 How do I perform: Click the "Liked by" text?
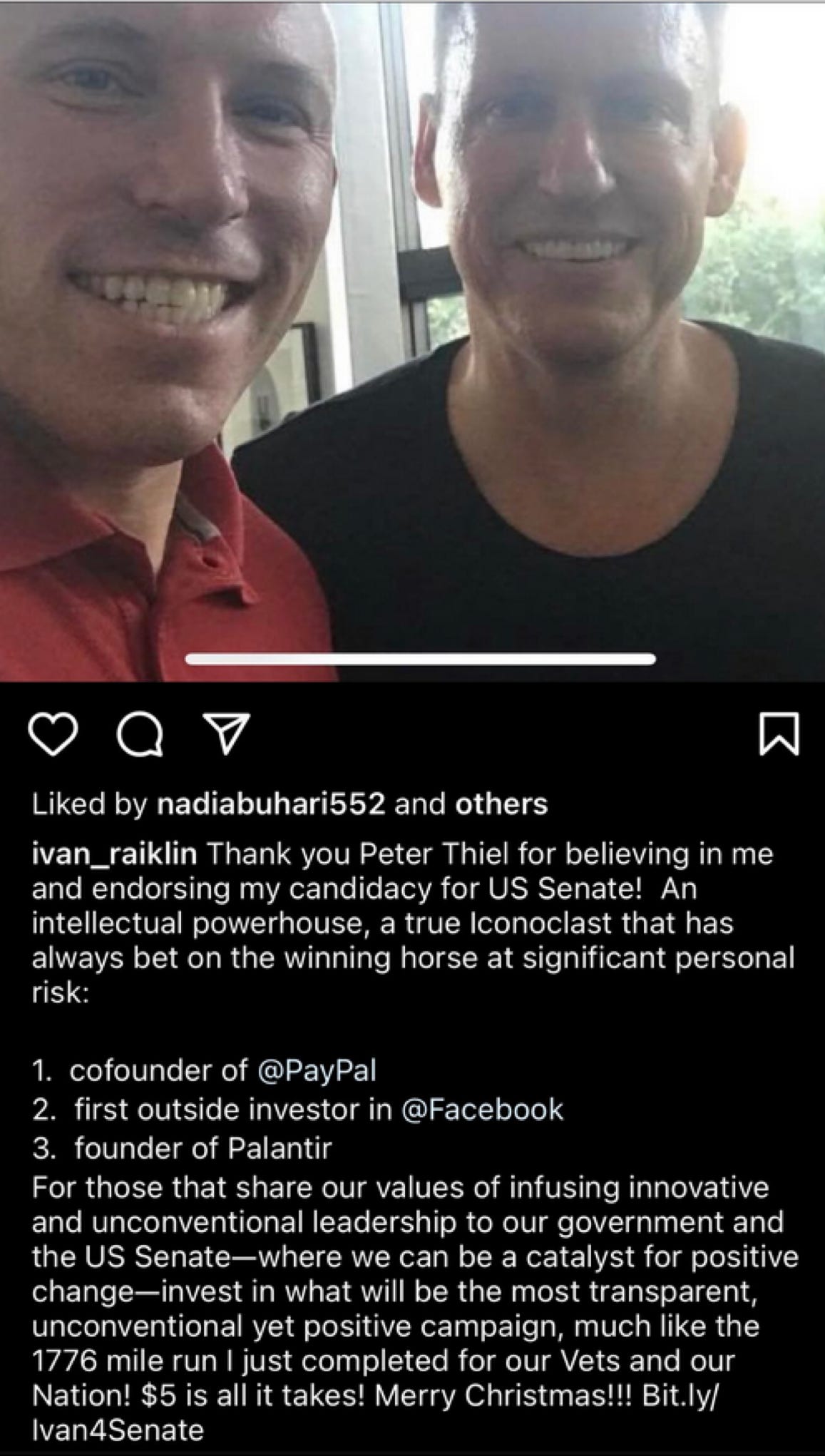[90, 804]
